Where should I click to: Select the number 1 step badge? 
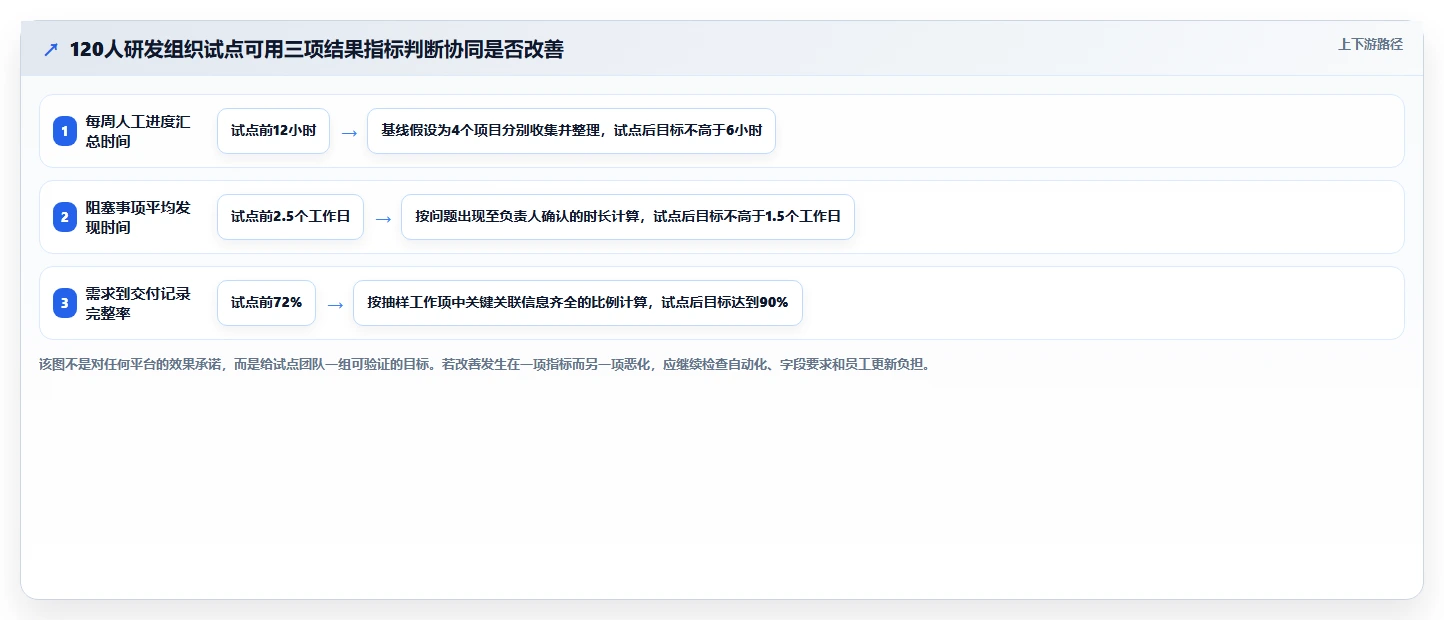pyautogui.click(x=65, y=131)
